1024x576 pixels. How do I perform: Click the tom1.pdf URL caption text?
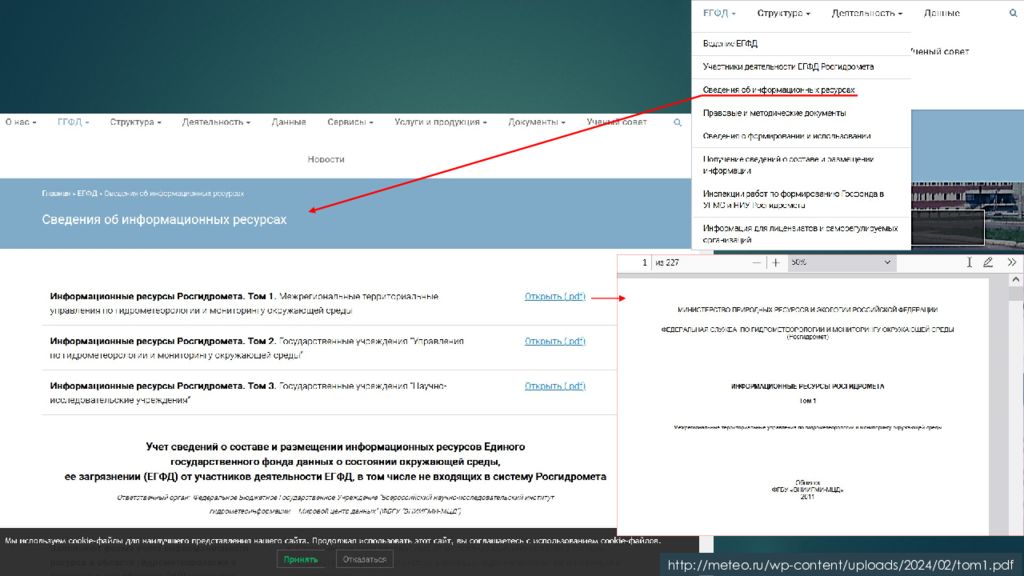point(840,566)
